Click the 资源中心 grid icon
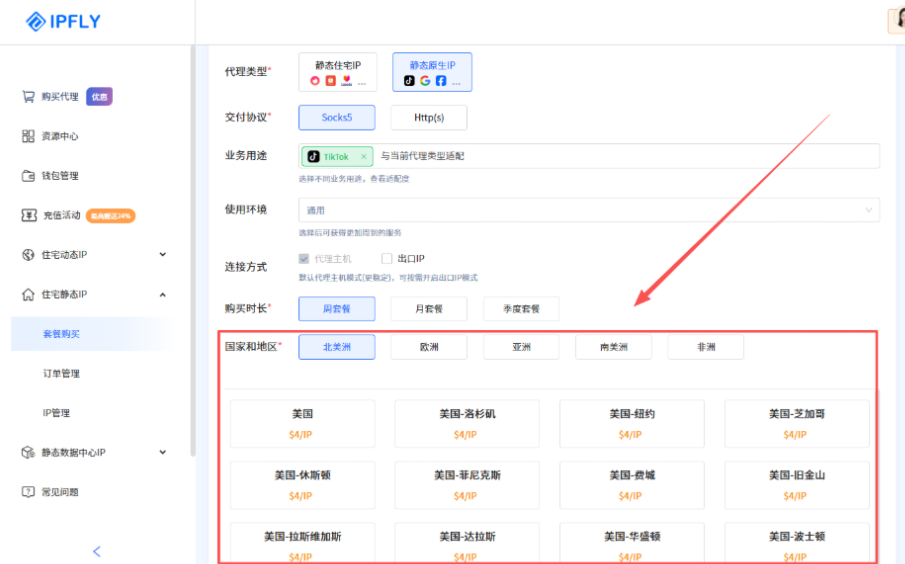The width and height of the screenshot is (905, 564). [28, 136]
